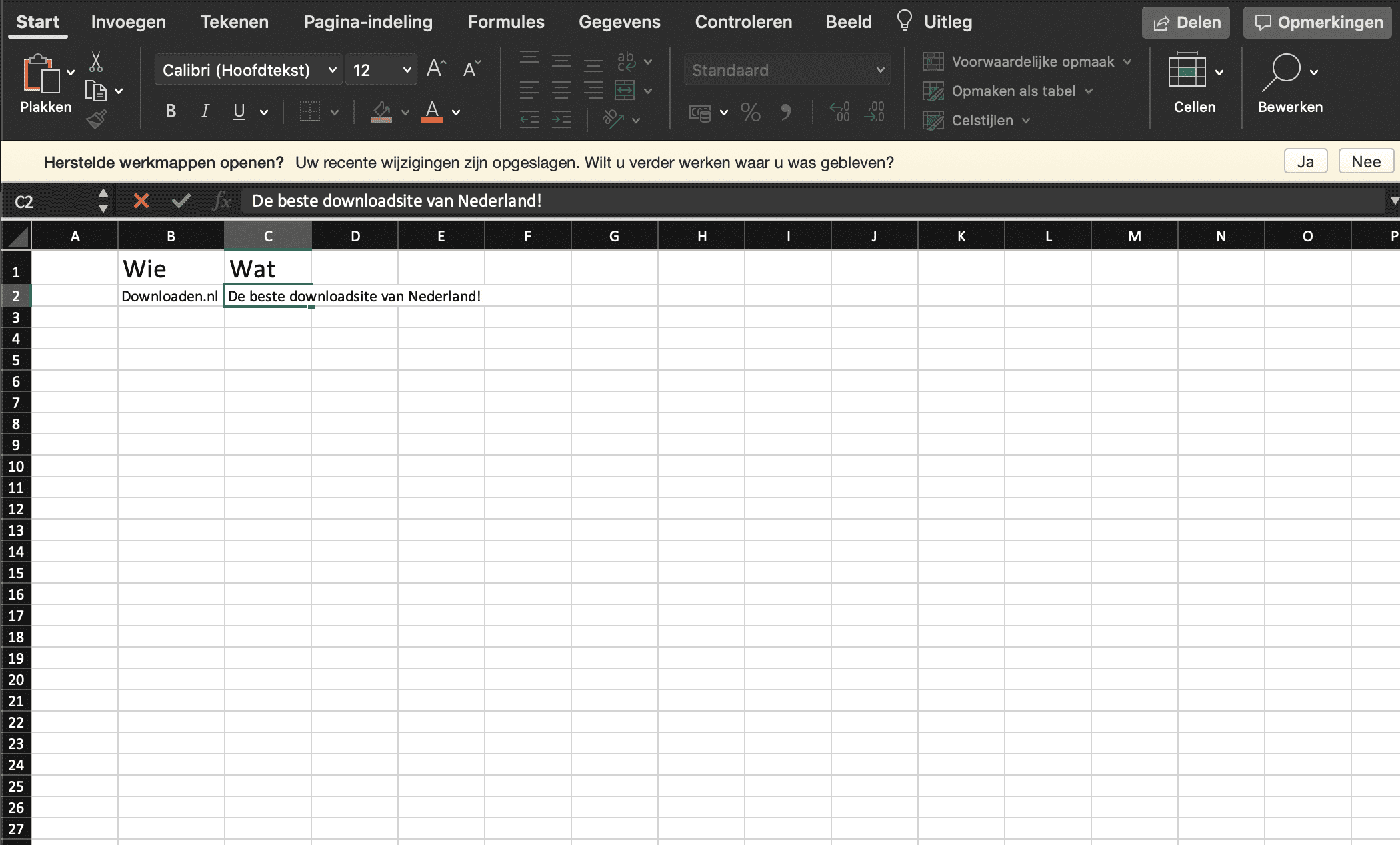The height and width of the screenshot is (845, 1400).
Task: Switch to the Tekenen tab
Action: click(235, 22)
